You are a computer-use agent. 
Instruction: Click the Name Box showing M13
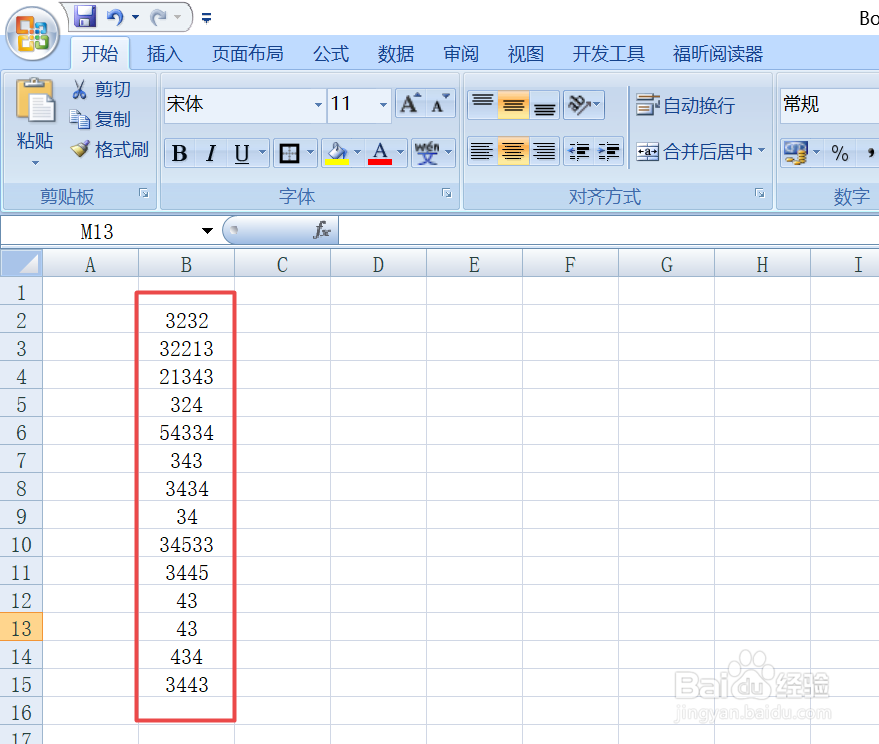pos(97,232)
